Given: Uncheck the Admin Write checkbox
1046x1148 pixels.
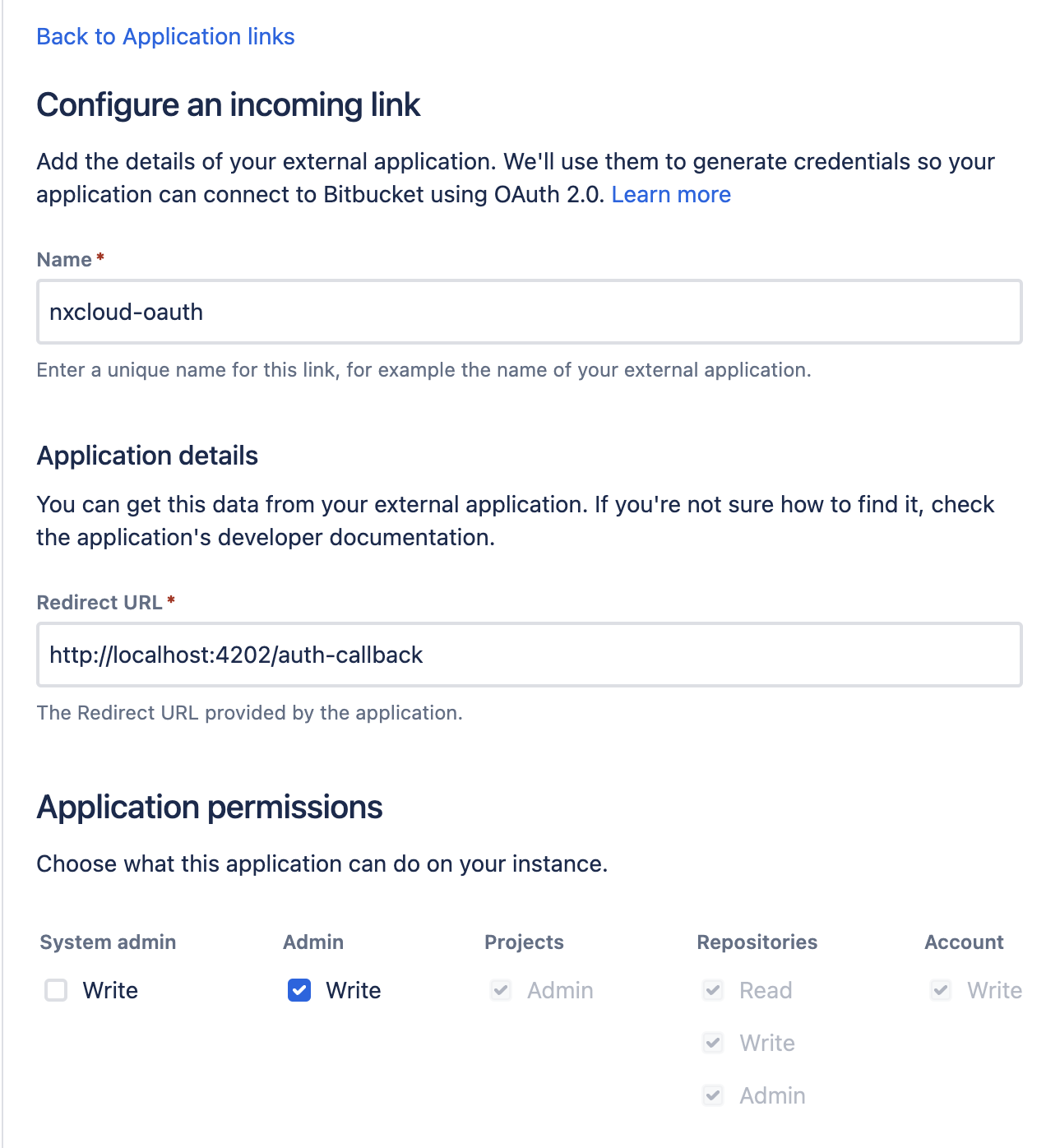Looking at the screenshot, I should tap(299, 990).
